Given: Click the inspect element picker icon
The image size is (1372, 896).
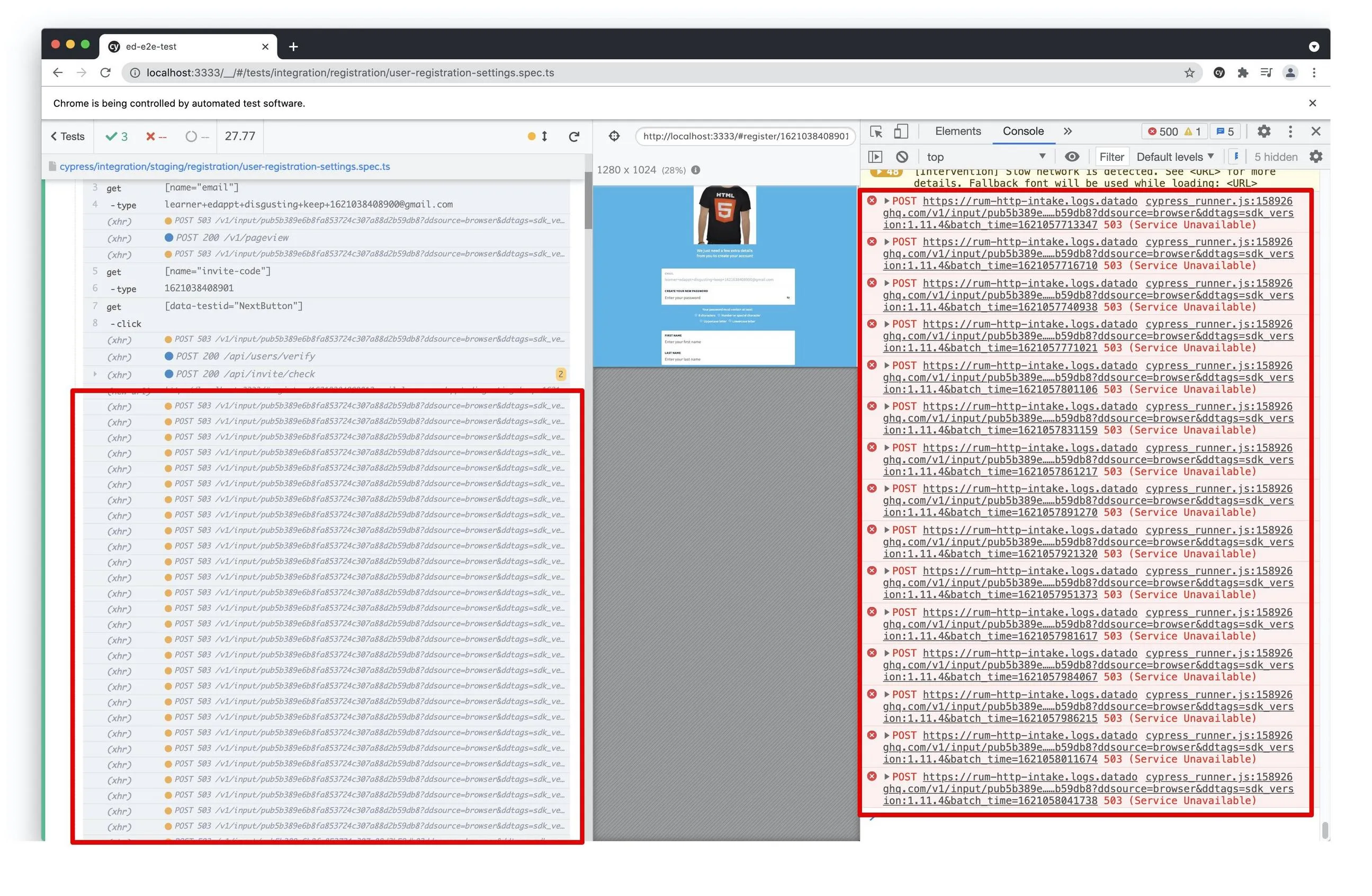Looking at the screenshot, I should click(876, 132).
